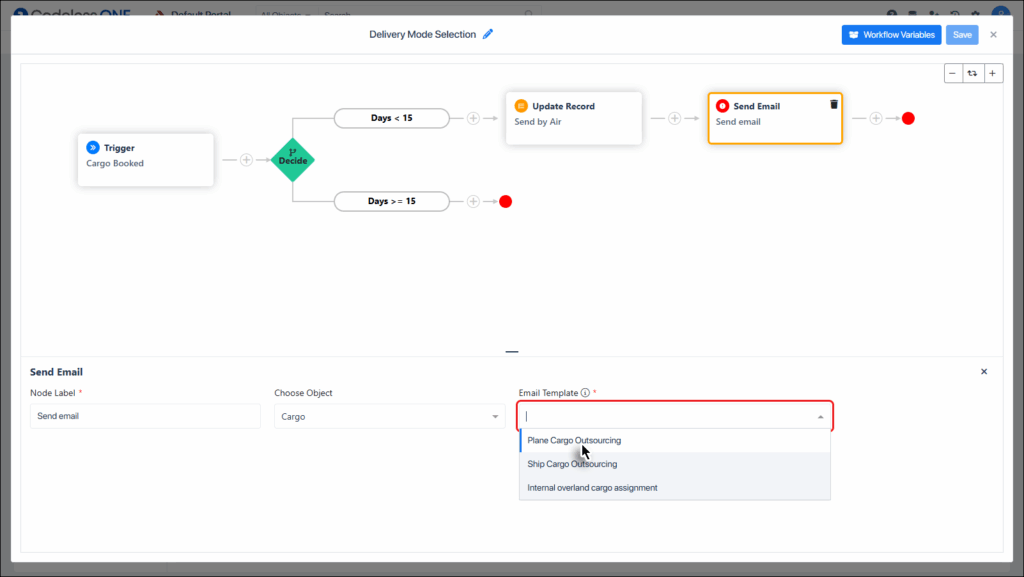Select Plane Cargo Outsourcing from the template list
This screenshot has width=1024, height=577.
pos(574,440)
